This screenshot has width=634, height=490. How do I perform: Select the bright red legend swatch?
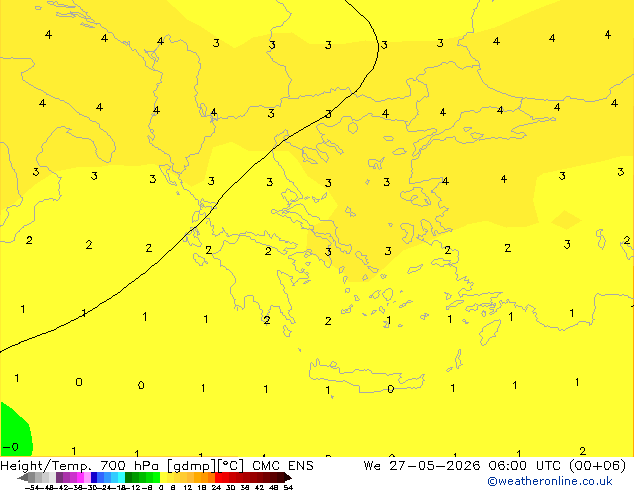pos(219,477)
